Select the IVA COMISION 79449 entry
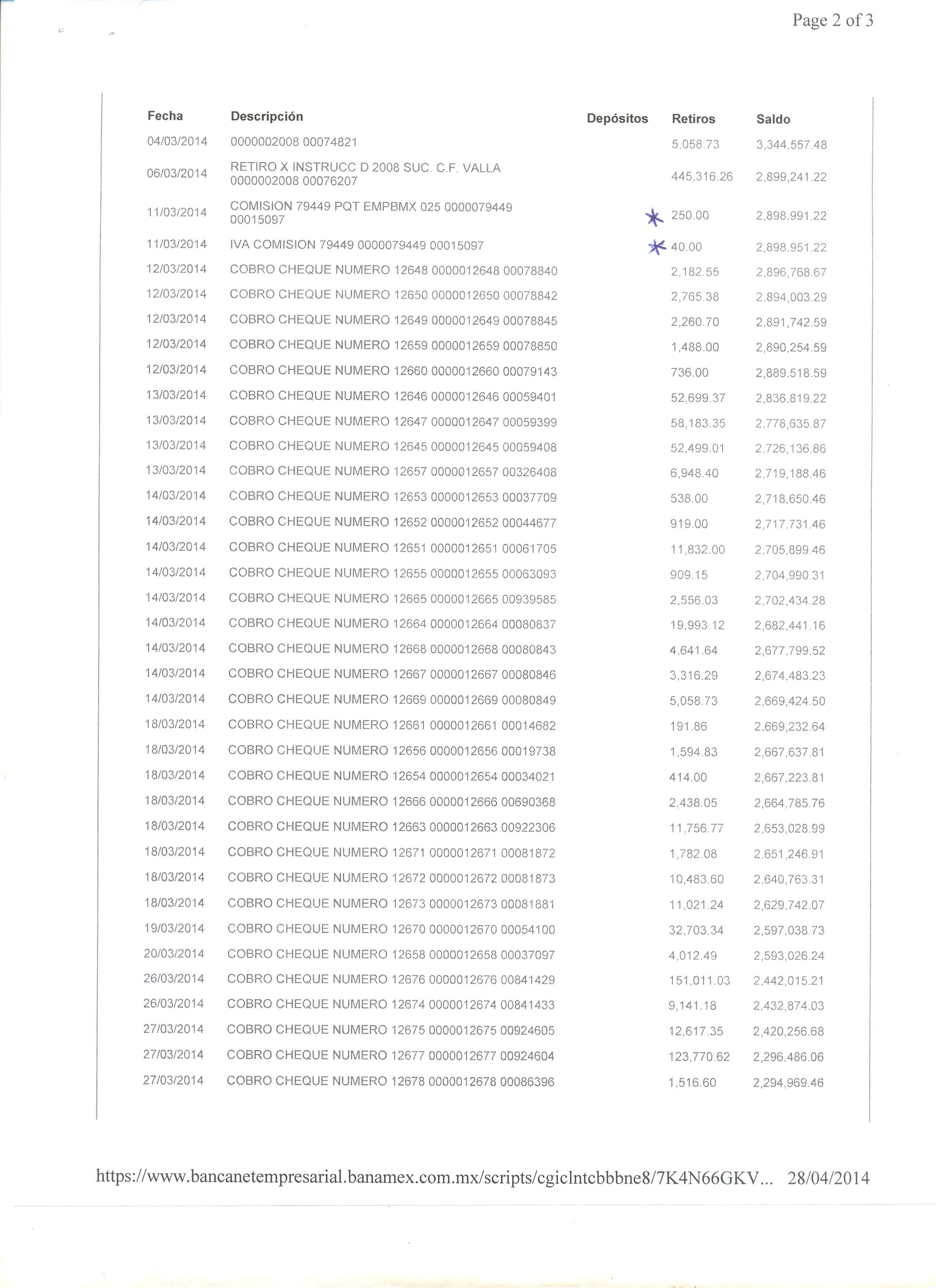The image size is (936, 1288). tap(357, 245)
